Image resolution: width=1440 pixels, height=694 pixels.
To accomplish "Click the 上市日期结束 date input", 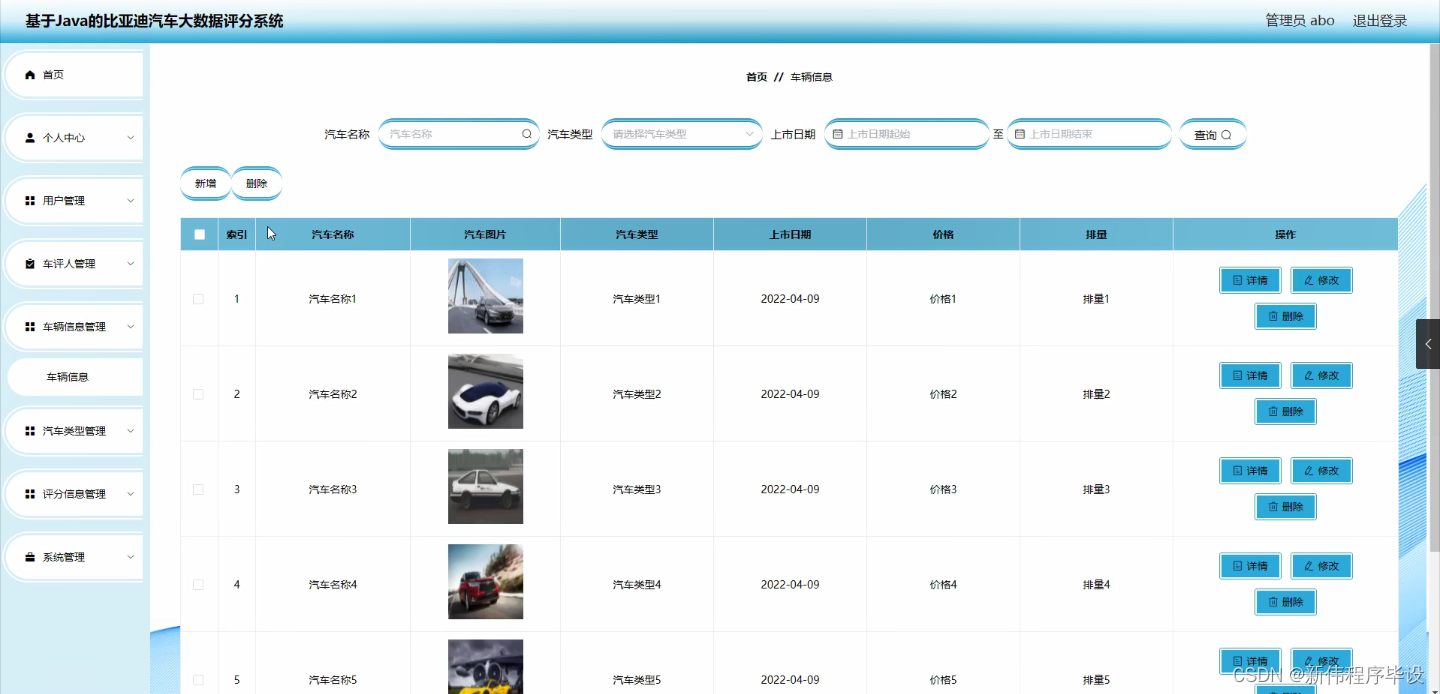I will [x=1089, y=134].
